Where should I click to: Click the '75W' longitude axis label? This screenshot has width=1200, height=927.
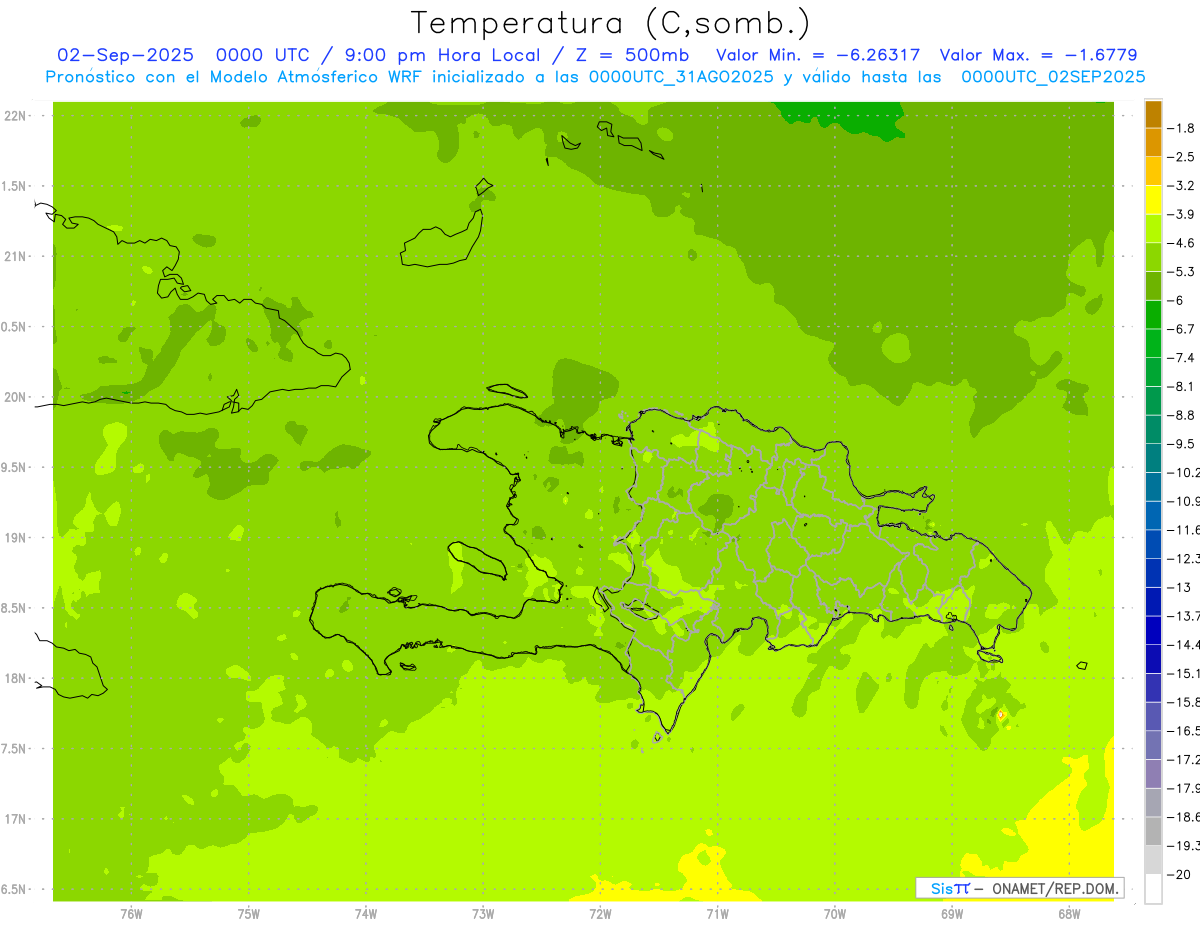pyautogui.click(x=248, y=913)
